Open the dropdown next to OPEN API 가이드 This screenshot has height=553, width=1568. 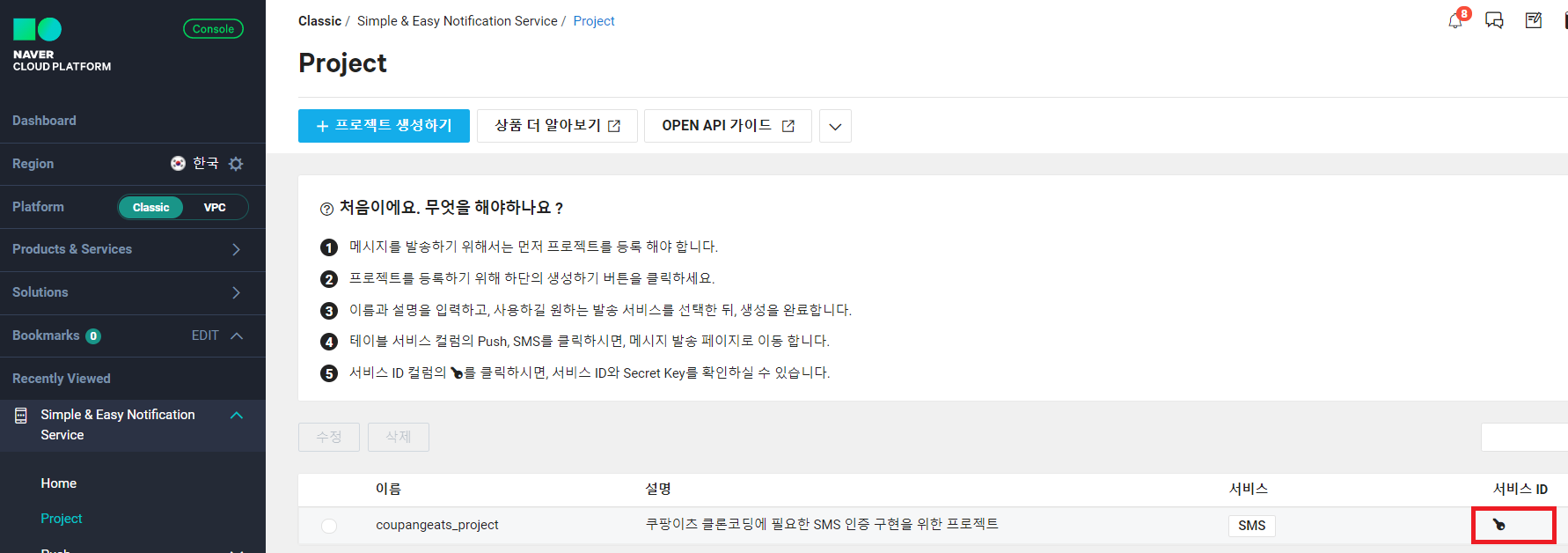[835, 126]
